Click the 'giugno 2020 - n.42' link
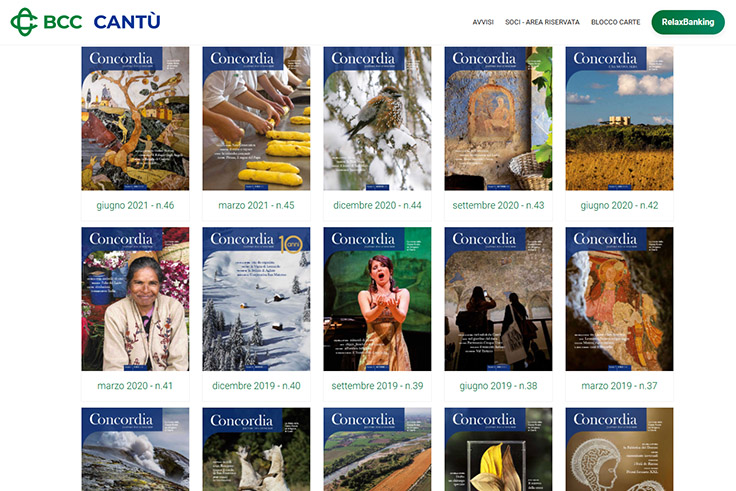This screenshot has height=491, width=736. (x=620, y=205)
